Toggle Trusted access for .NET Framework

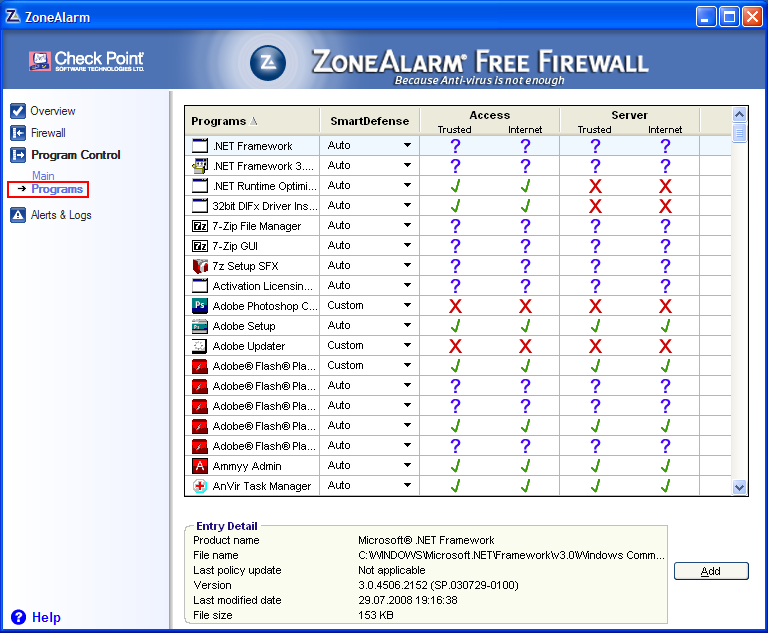coord(455,146)
